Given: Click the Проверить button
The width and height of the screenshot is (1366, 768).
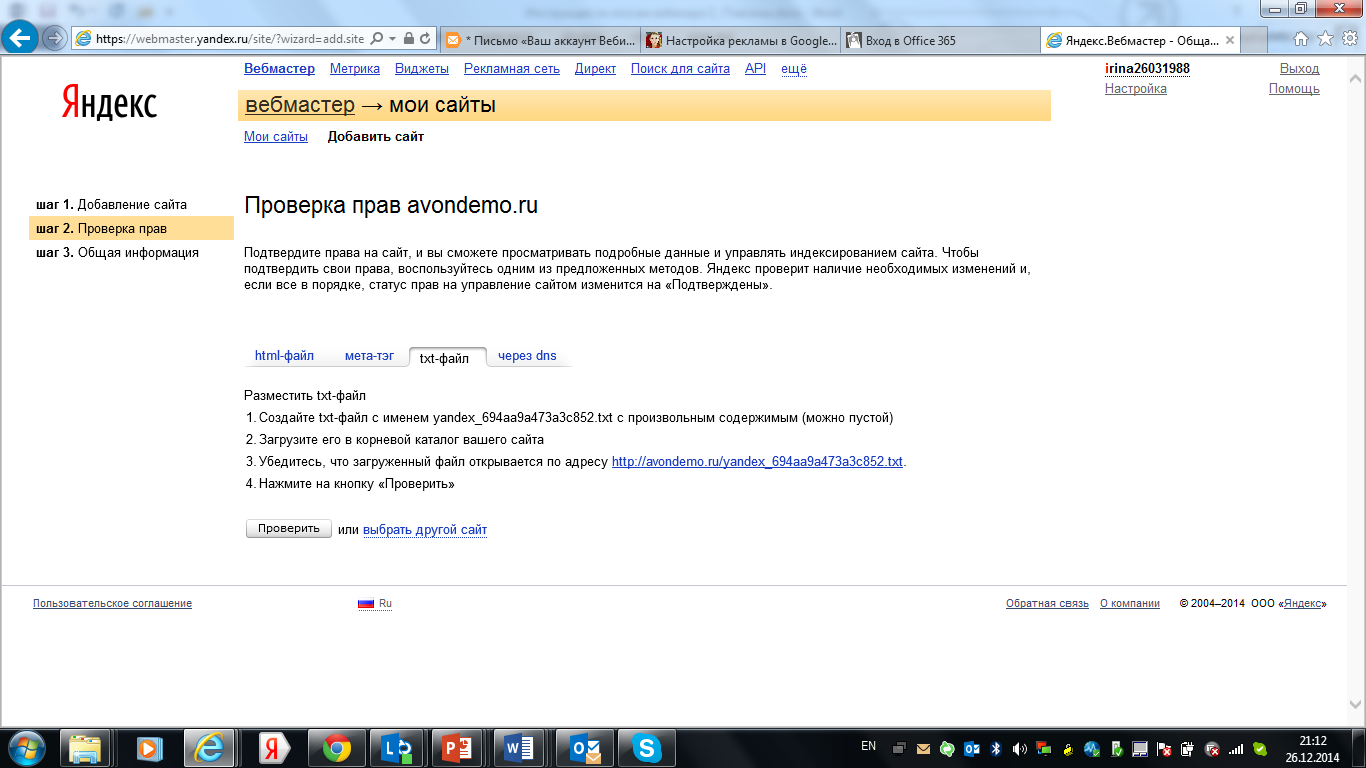Looking at the screenshot, I should pyautogui.click(x=289, y=529).
